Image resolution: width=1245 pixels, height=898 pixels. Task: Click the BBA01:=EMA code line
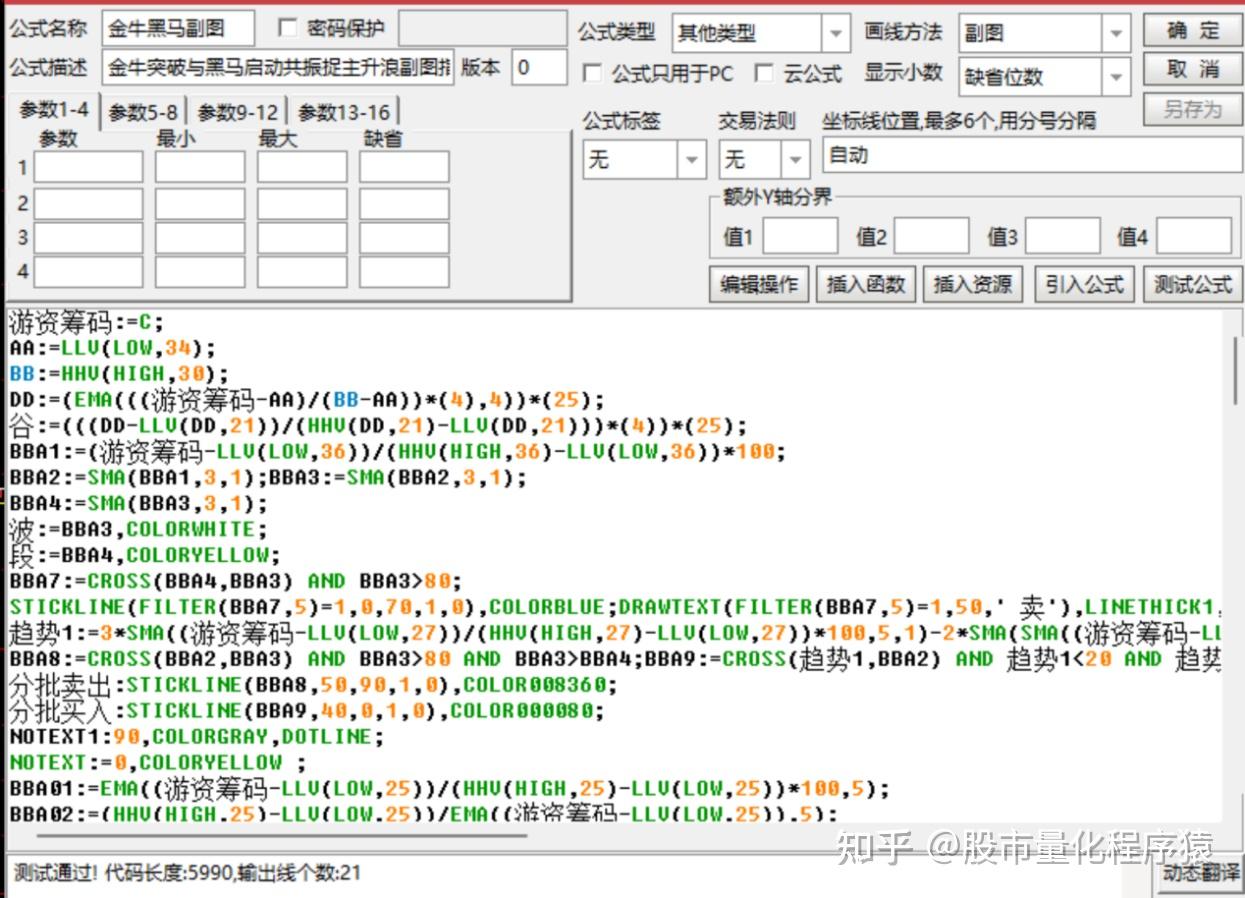pos(449,788)
